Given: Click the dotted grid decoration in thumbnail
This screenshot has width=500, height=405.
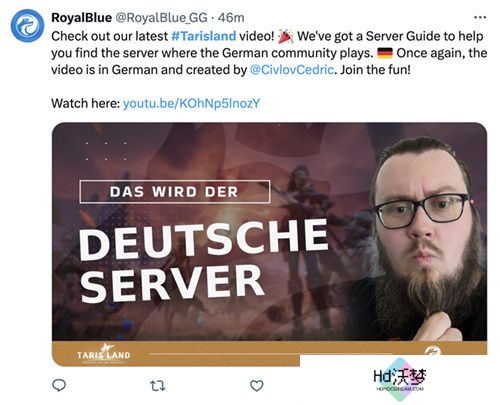Looking at the screenshot, I should [106, 151].
